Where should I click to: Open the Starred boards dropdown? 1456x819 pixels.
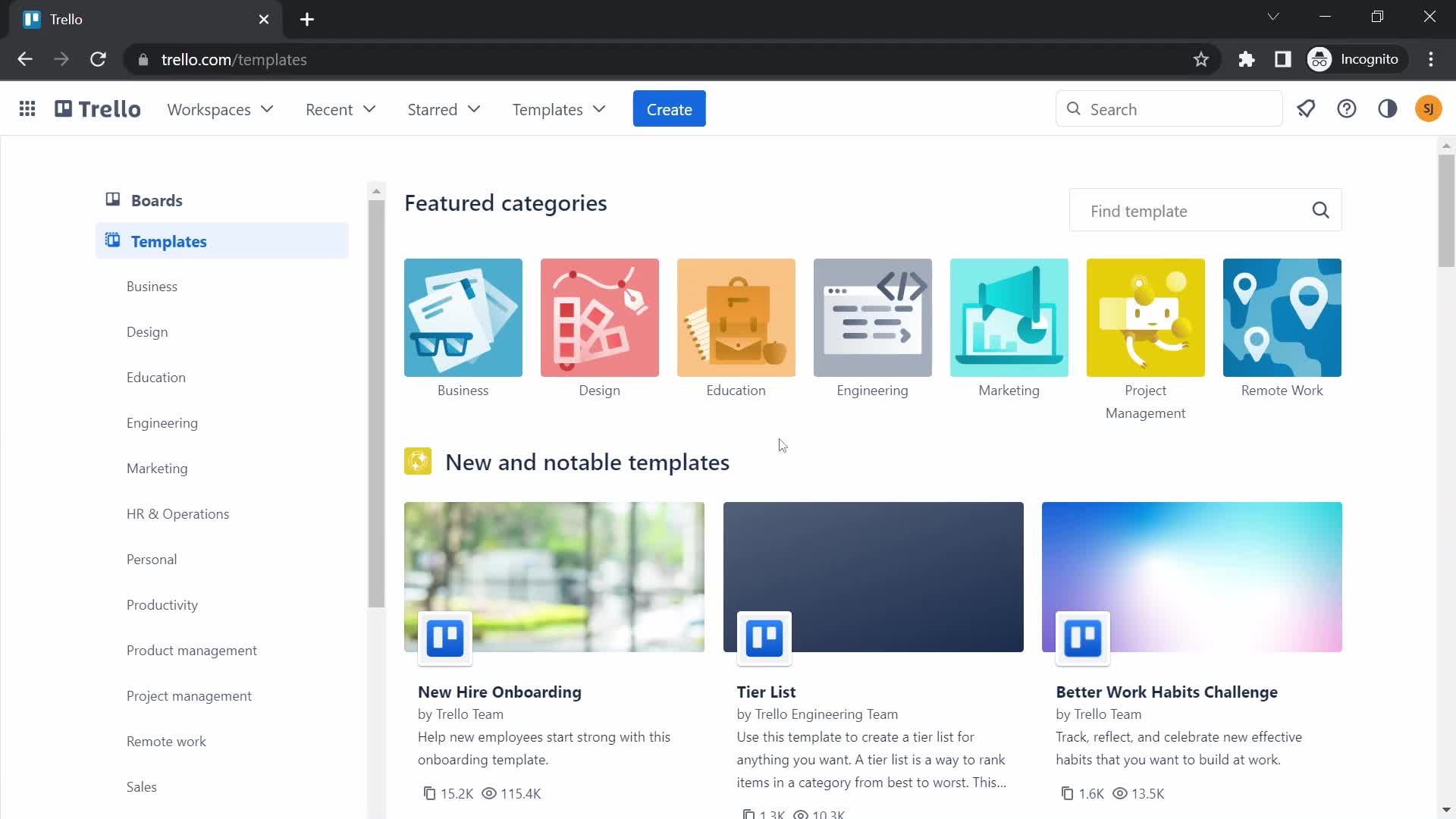pos(444,109)
